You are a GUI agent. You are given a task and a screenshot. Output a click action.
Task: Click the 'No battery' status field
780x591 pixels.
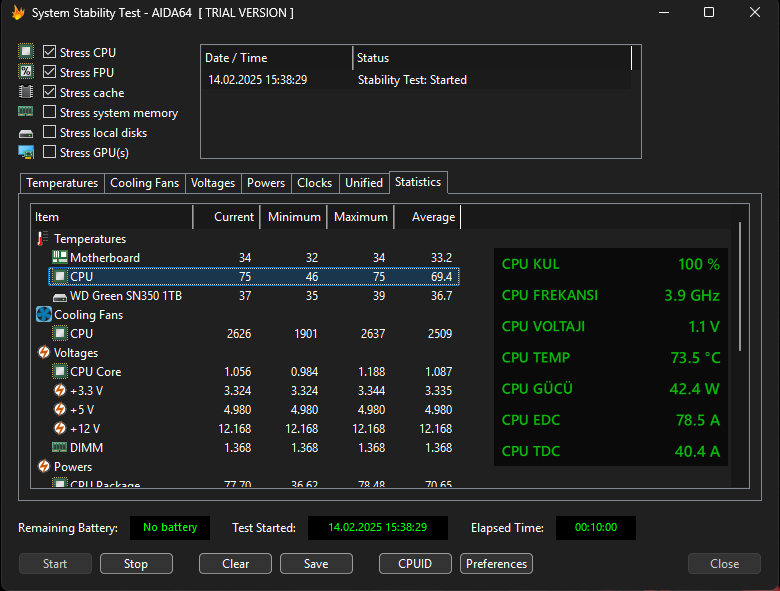click(x=170, y=528)
